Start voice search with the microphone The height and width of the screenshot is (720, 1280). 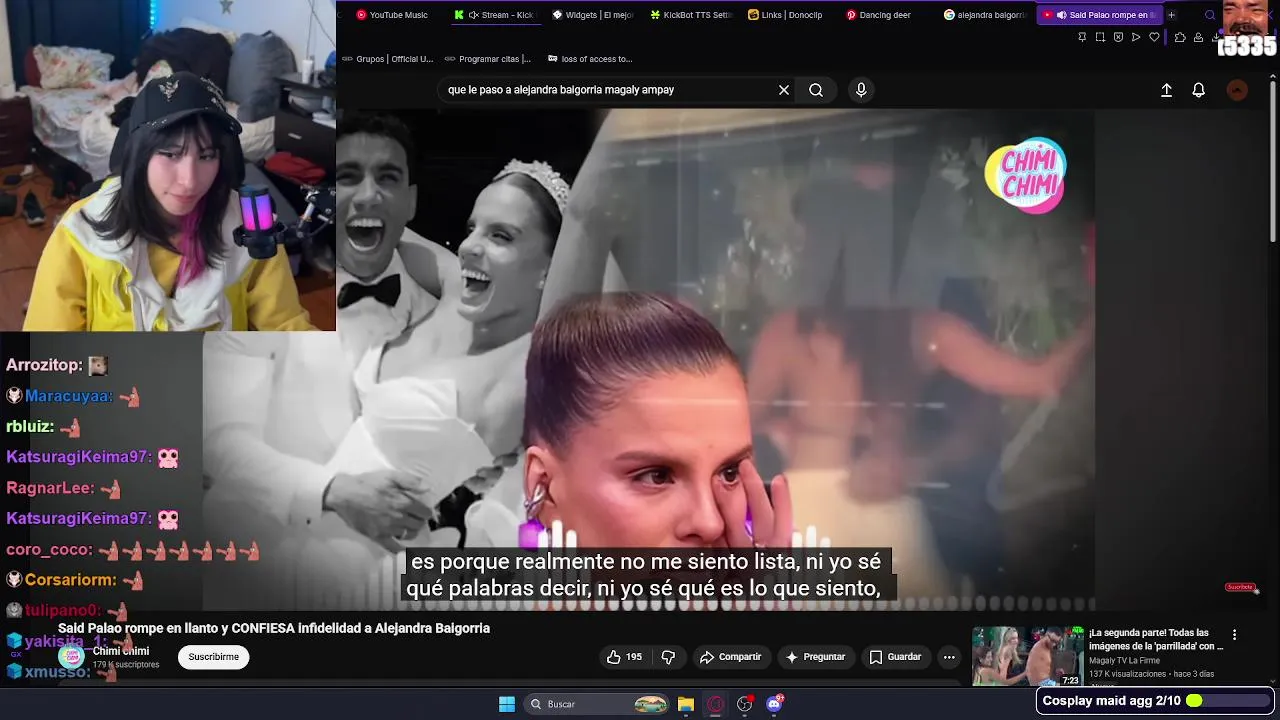click(861, 90)
